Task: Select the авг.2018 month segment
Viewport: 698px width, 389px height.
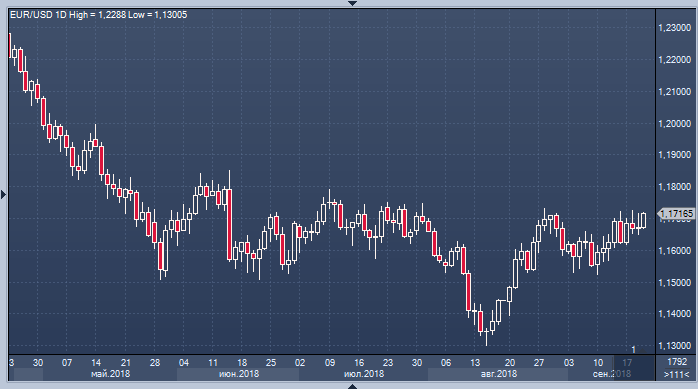Action: (498, 374)
